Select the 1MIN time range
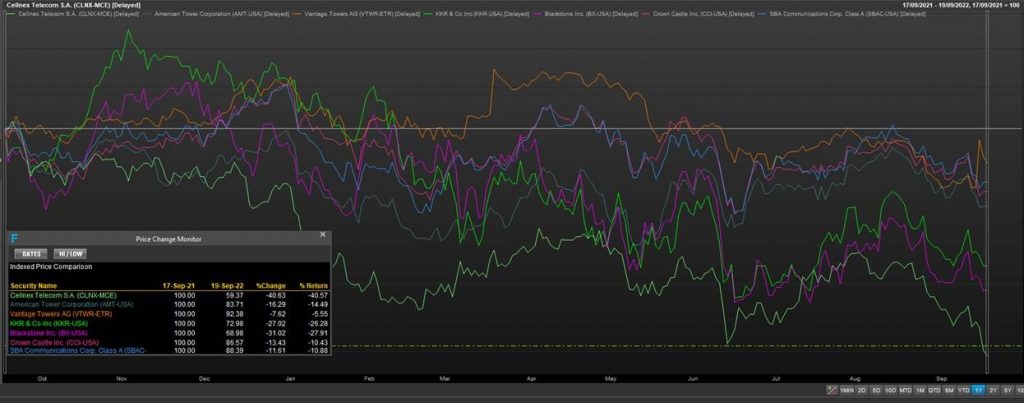 (x=847, y=390)
